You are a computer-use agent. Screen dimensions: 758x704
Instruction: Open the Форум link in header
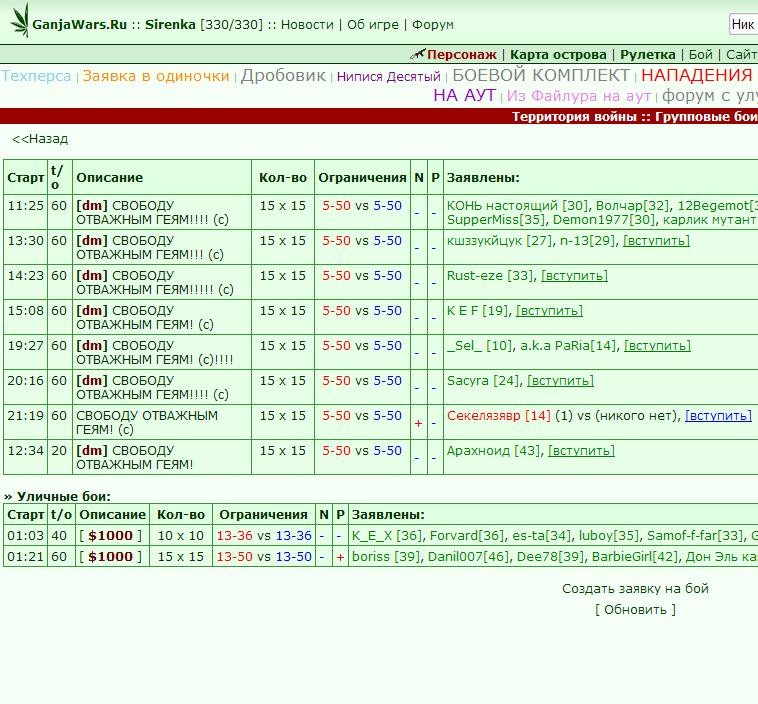point(433,25)
